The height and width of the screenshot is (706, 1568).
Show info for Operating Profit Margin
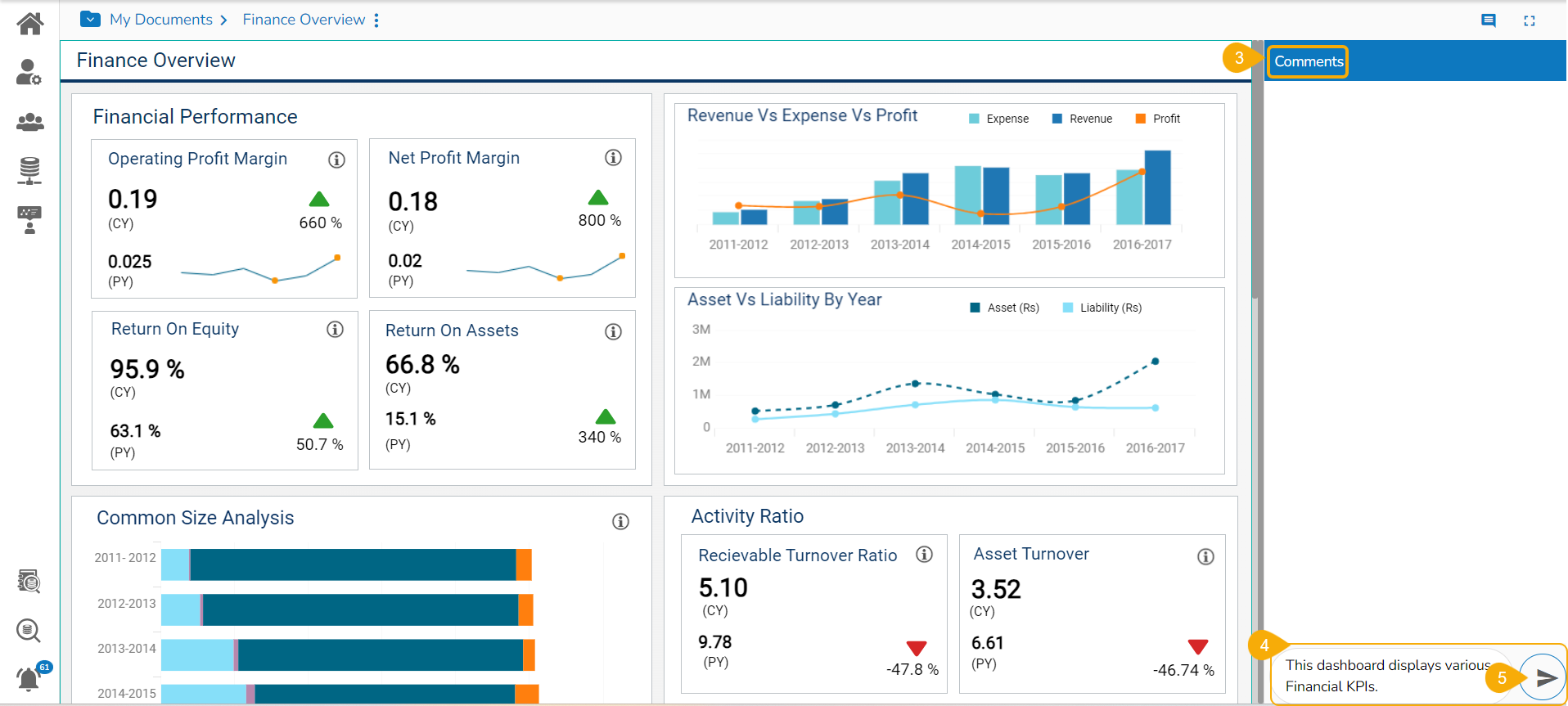point(336,160)
